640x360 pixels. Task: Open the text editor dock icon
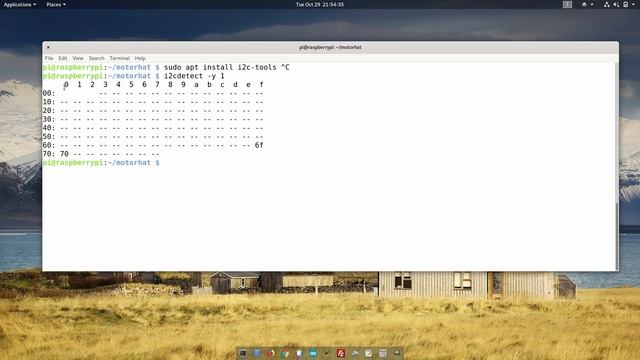(x=369, y=353)
